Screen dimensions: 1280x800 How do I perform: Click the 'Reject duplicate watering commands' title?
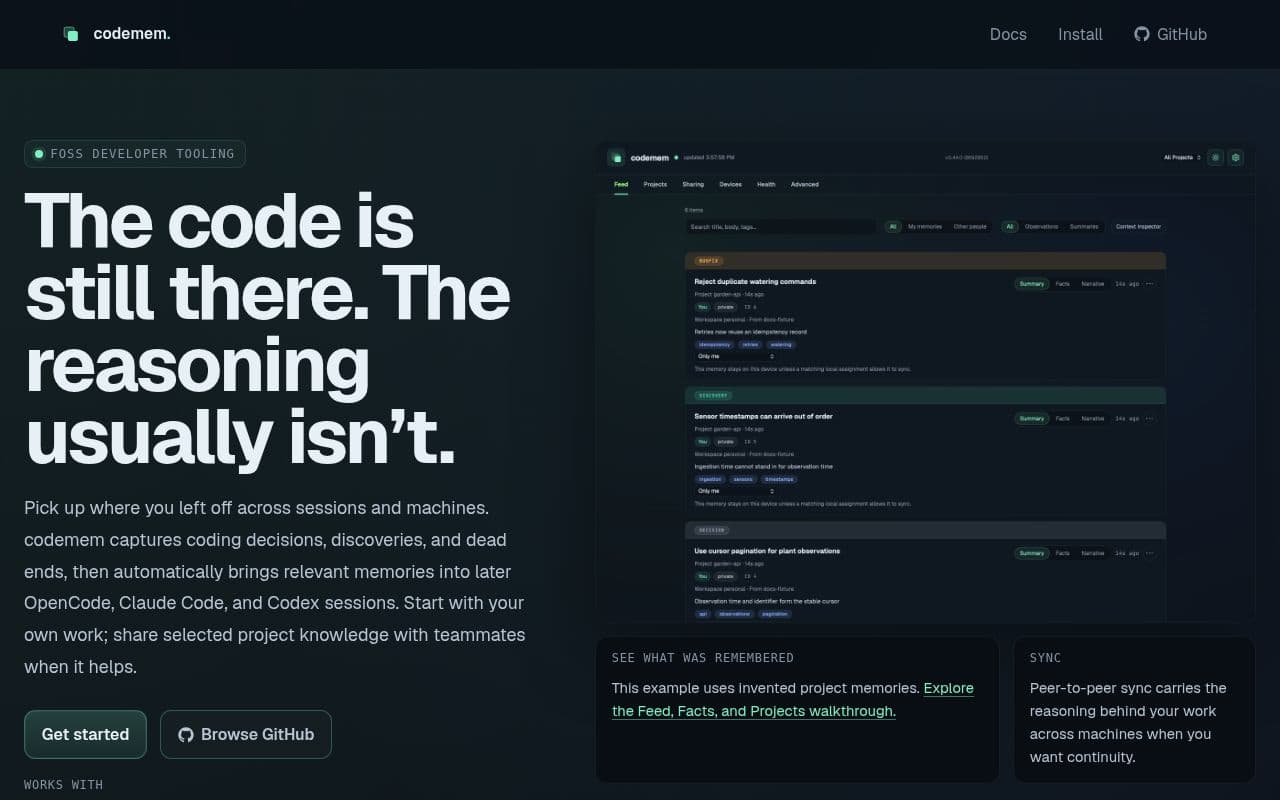755,282
